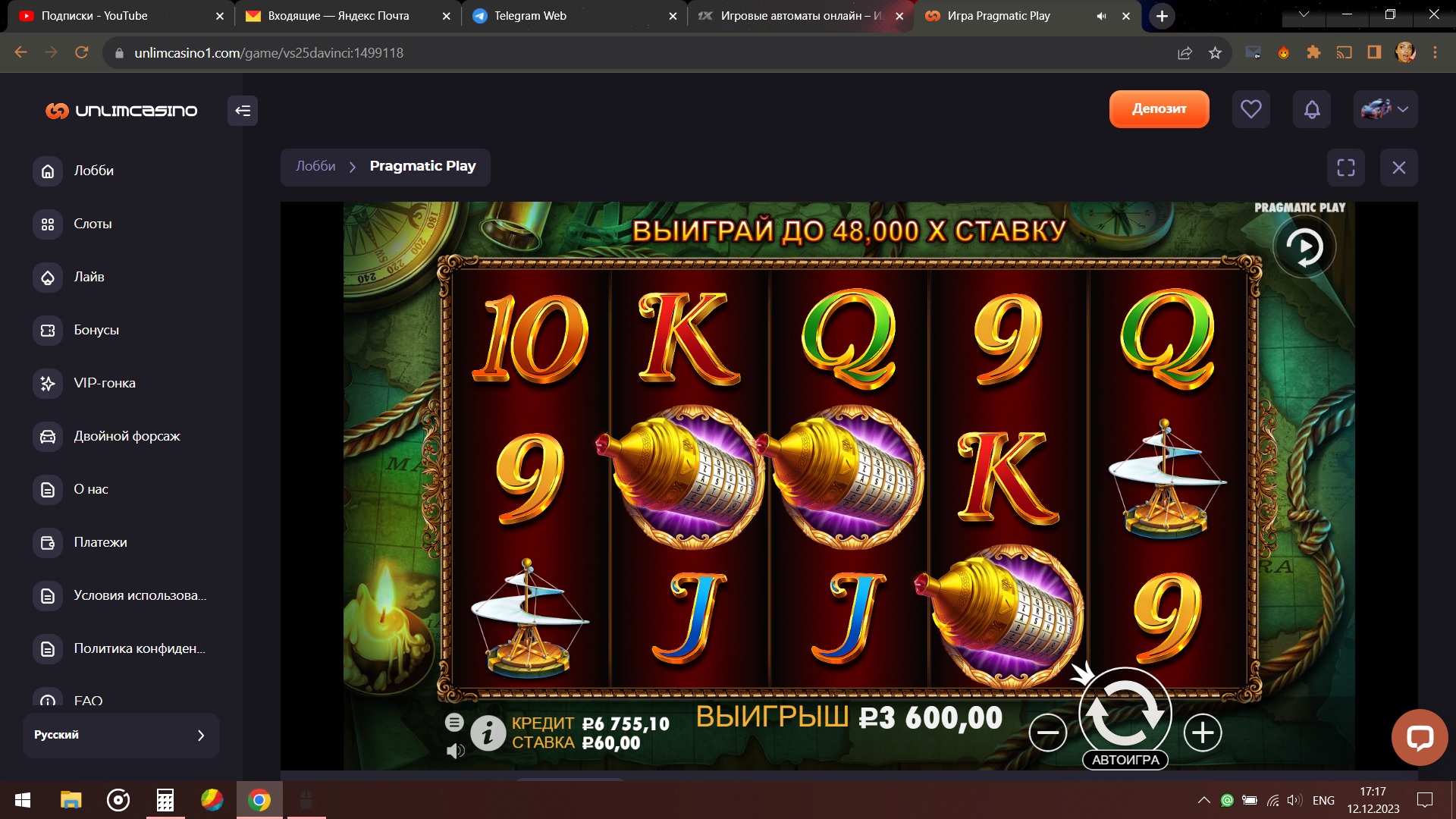Image resolution: width=1456 pixels, height=819 pixels.
Task: Toggle the Pragmatic Play replay icon
Action: (x=1304, y=247)
